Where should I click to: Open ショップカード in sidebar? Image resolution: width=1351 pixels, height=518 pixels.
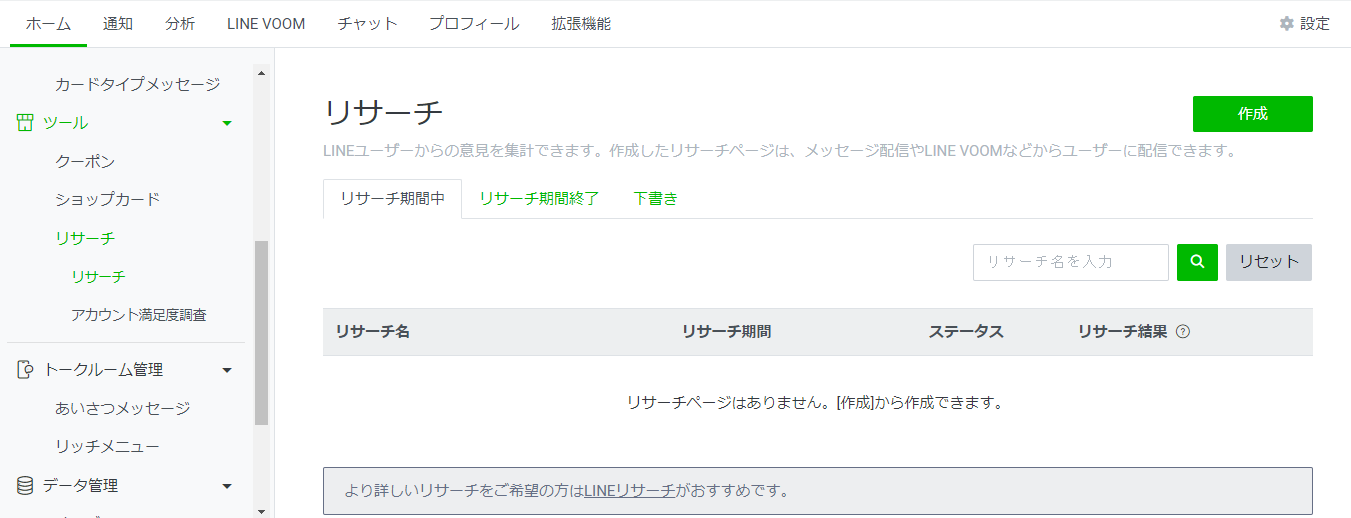108,199
